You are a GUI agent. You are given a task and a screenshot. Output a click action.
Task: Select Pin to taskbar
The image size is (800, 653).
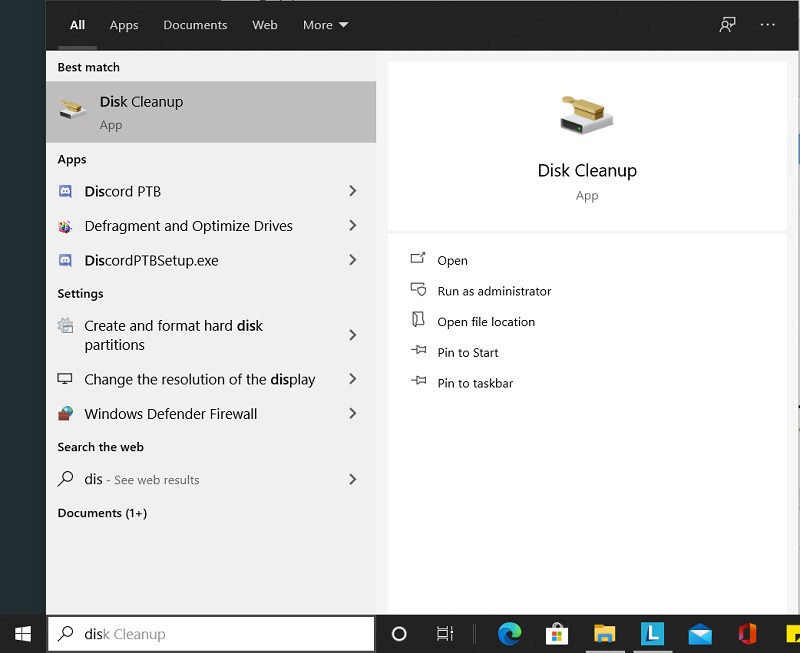pyautogui.click(x=475, y=383)
